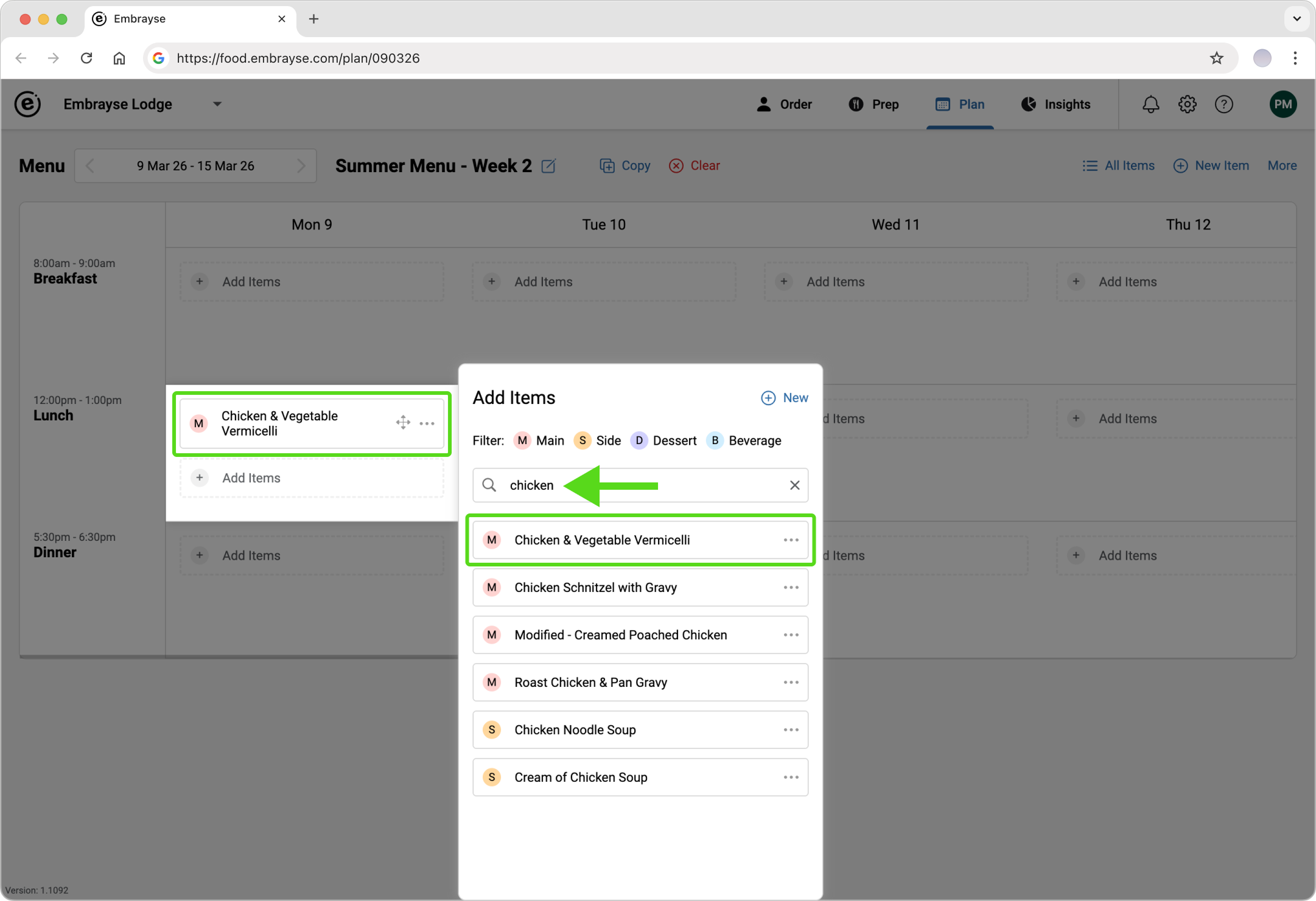This screenshot has width=1316, height=901.
Task: Go to next week with right chevron
Action: 301,165
